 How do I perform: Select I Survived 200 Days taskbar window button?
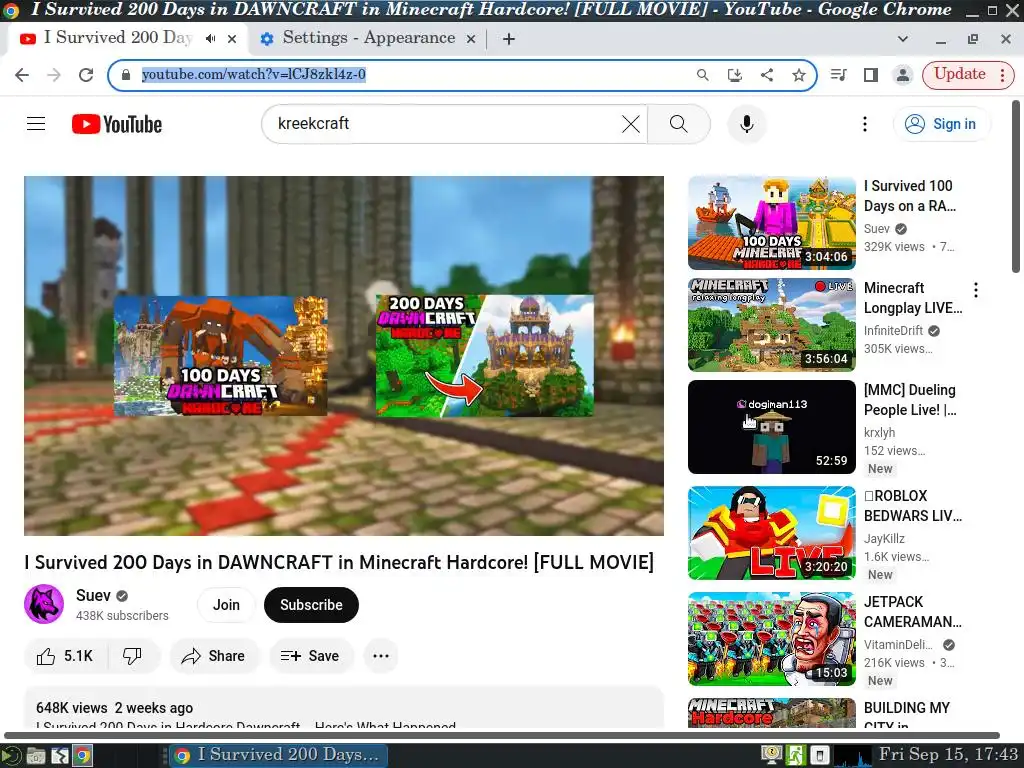(277, 756)
